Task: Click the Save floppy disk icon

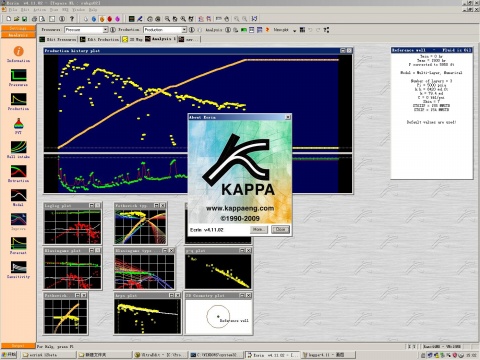Action: 24,19
